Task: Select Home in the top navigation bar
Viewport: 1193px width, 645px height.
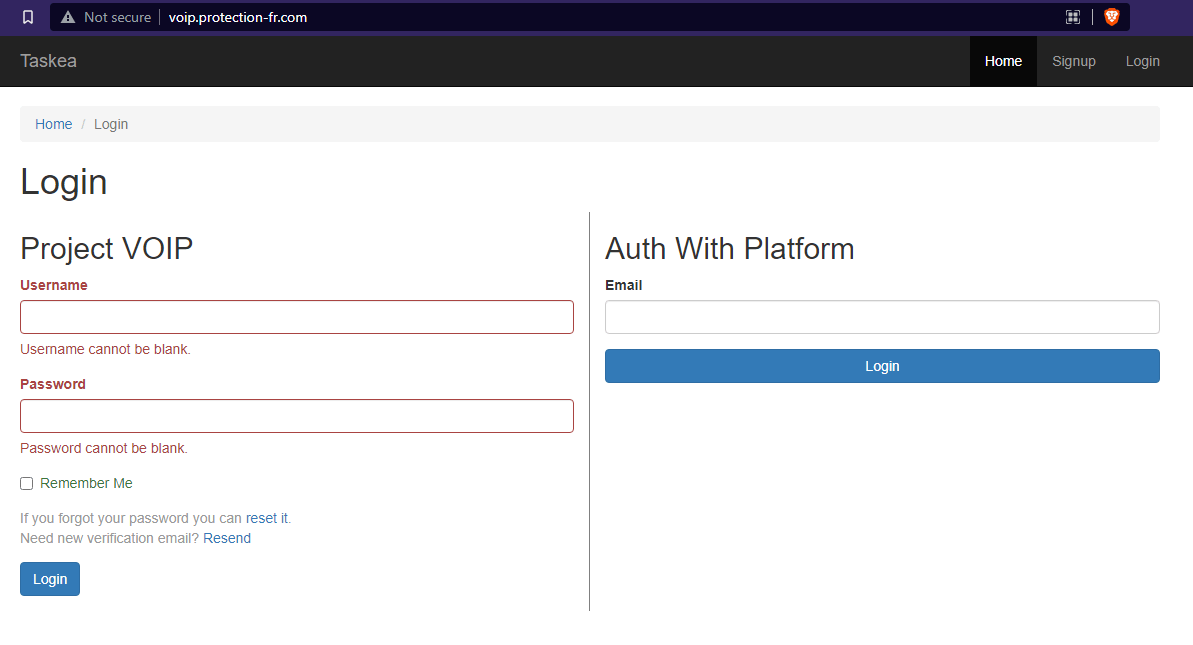Action: [x=1003, y=61]
